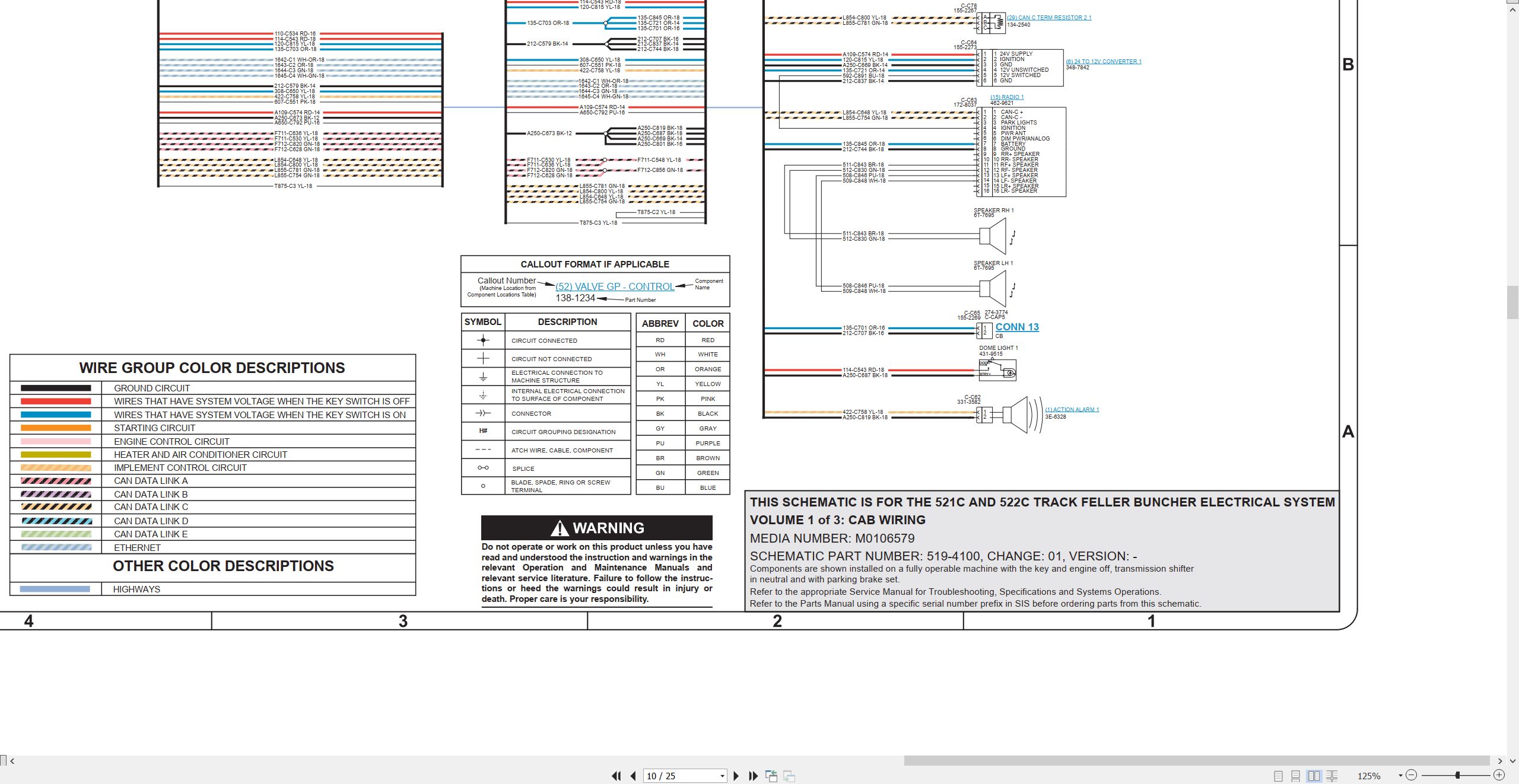
Task: Click the 135-C703 OR-18 wire label in the middle harness
Action: click(548, 23)
